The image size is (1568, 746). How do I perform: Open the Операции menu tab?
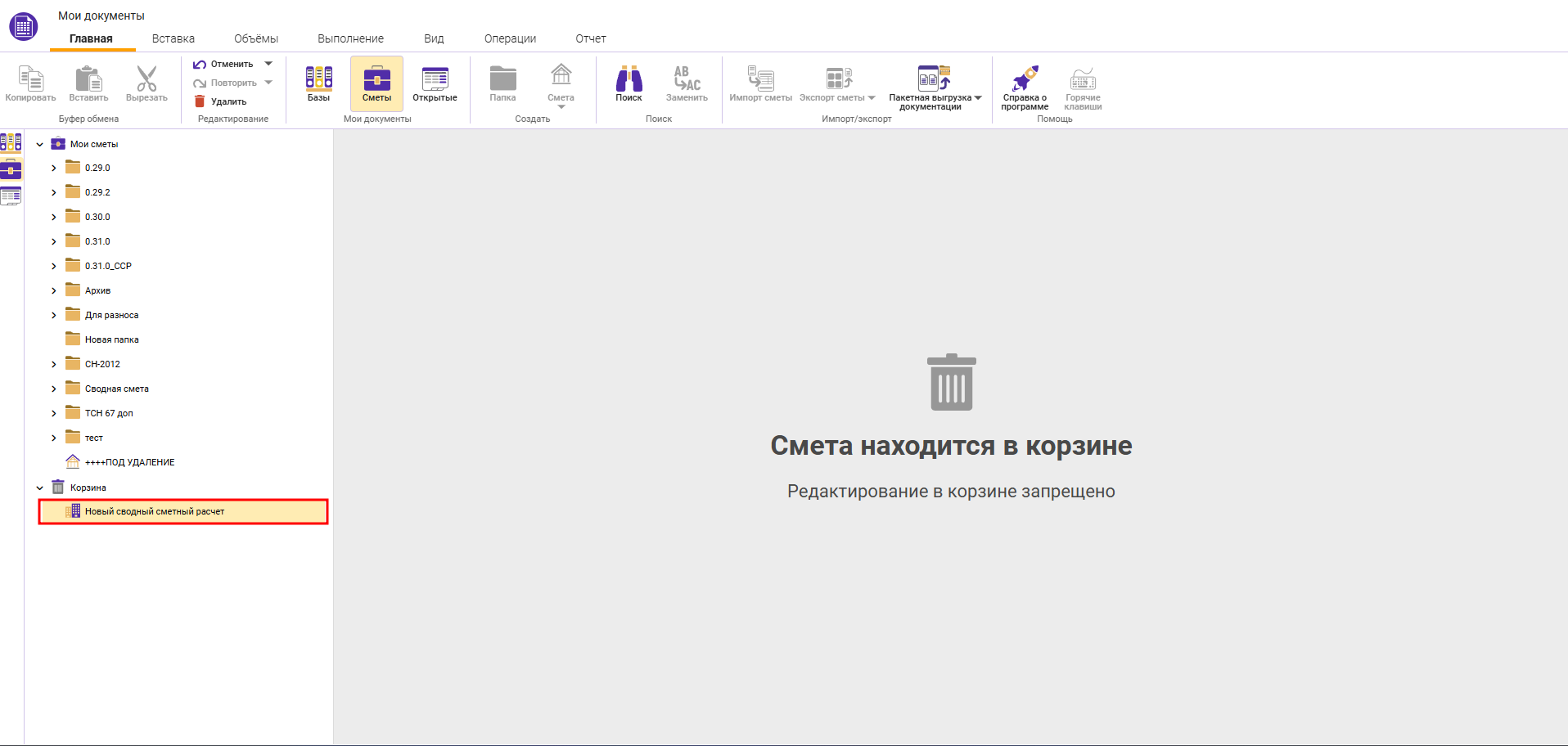[x=509, y=38]
